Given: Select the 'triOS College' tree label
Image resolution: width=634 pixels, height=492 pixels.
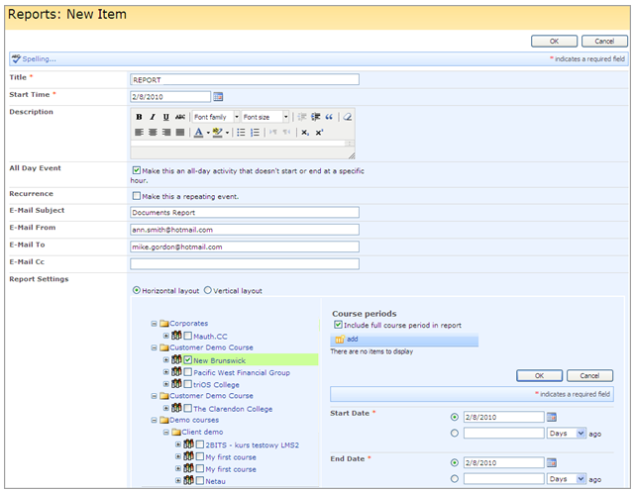Looking at the screenshot, I should pos(216,384).
